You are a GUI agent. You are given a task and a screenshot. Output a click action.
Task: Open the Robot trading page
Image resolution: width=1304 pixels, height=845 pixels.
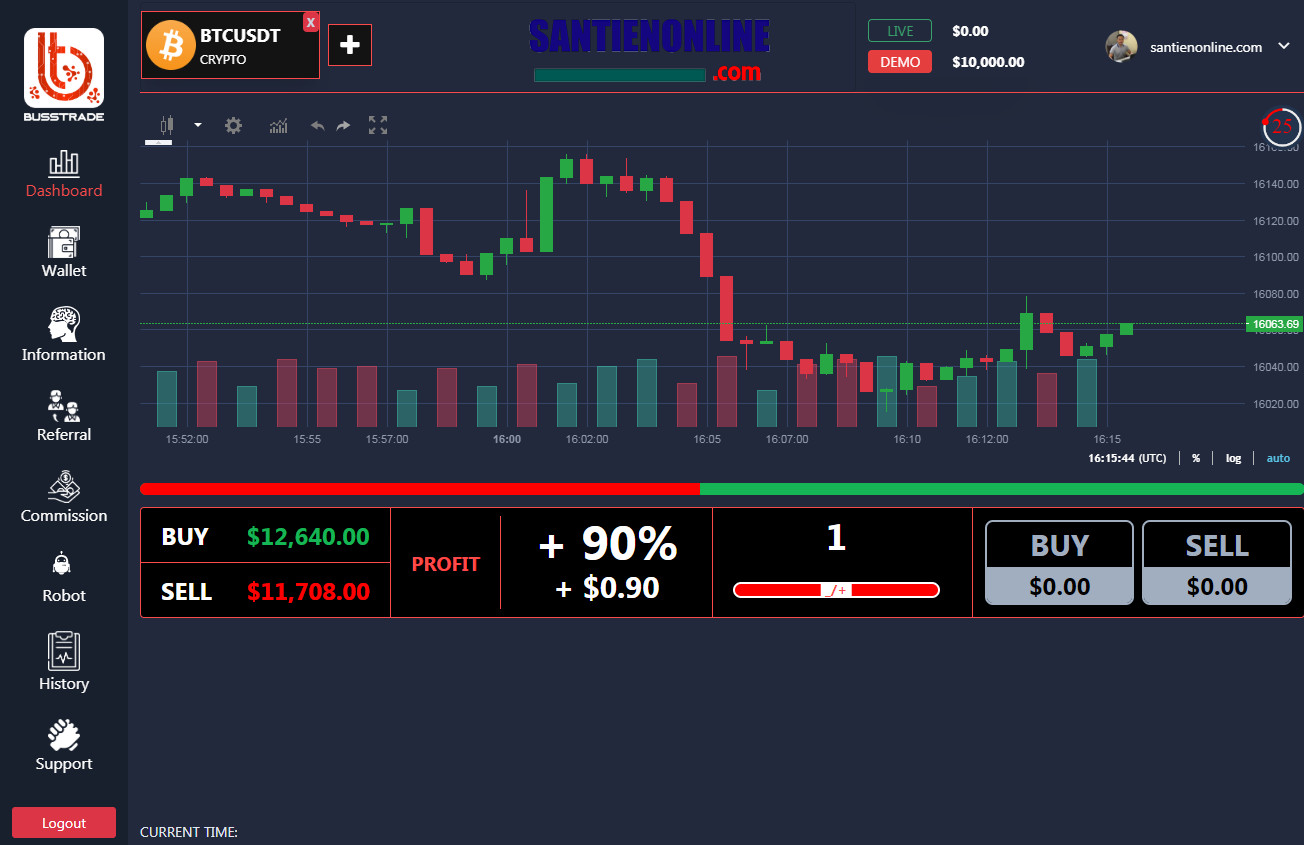64,577
